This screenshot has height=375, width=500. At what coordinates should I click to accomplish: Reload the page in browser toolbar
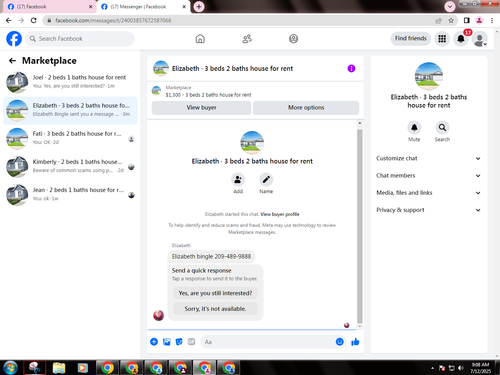[34, 20]
